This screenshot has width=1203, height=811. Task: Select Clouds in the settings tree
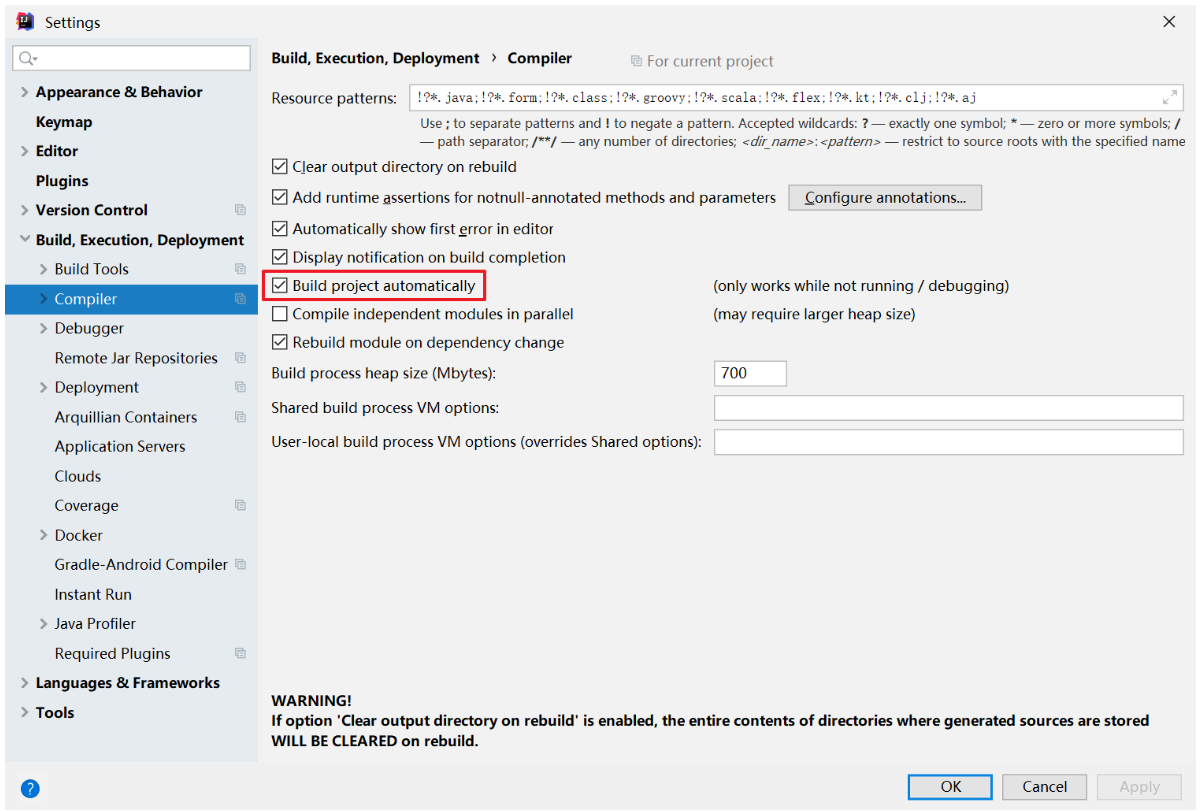(78, 476)
